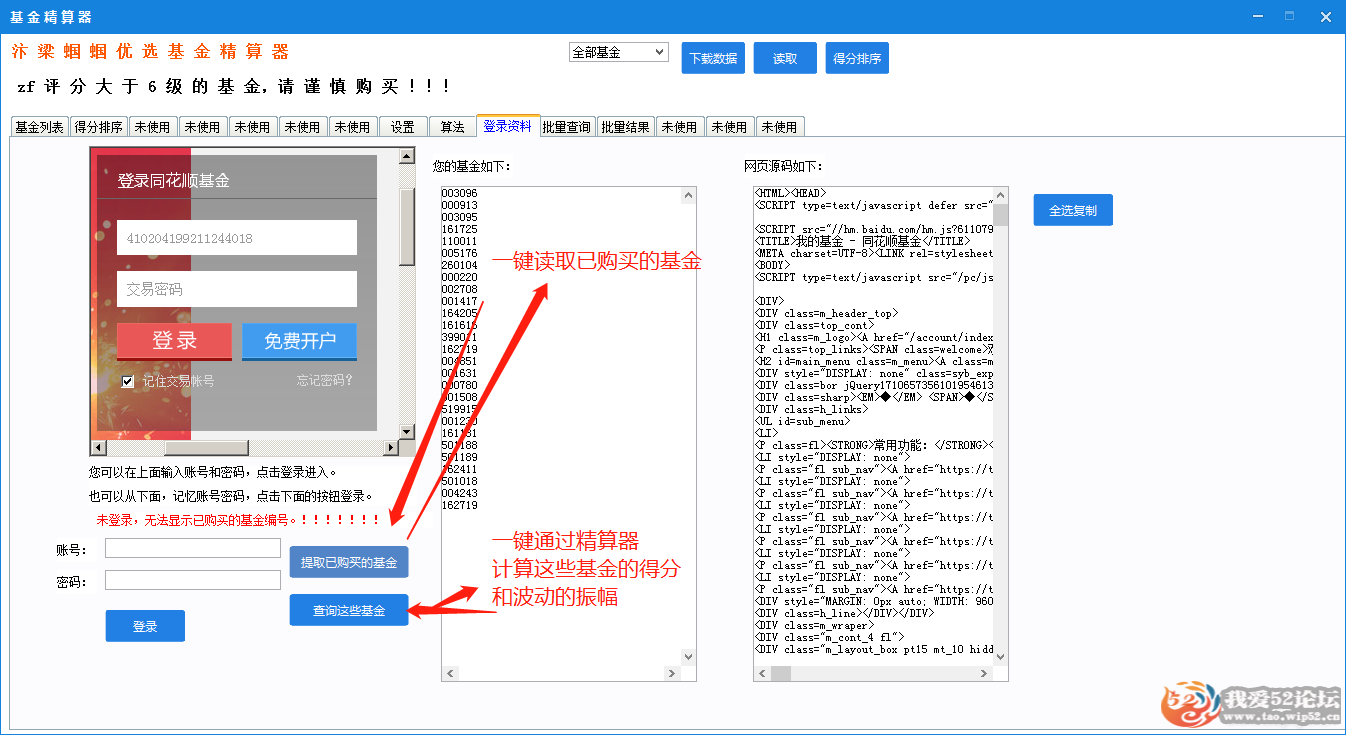The width and height of the screenshot is (1346, 735).
Task: Click the blue 登录 button at bottom left
Action: click(145, 626)
